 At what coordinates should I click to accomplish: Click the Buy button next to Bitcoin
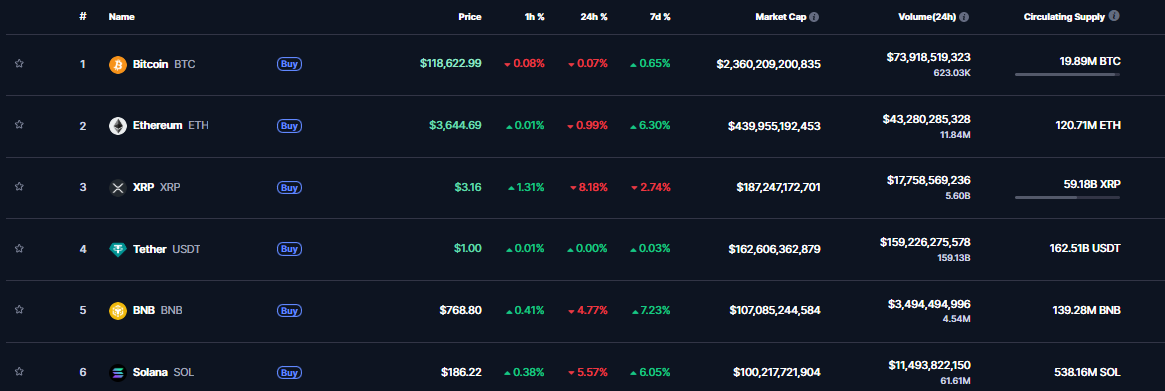(289, 65)
